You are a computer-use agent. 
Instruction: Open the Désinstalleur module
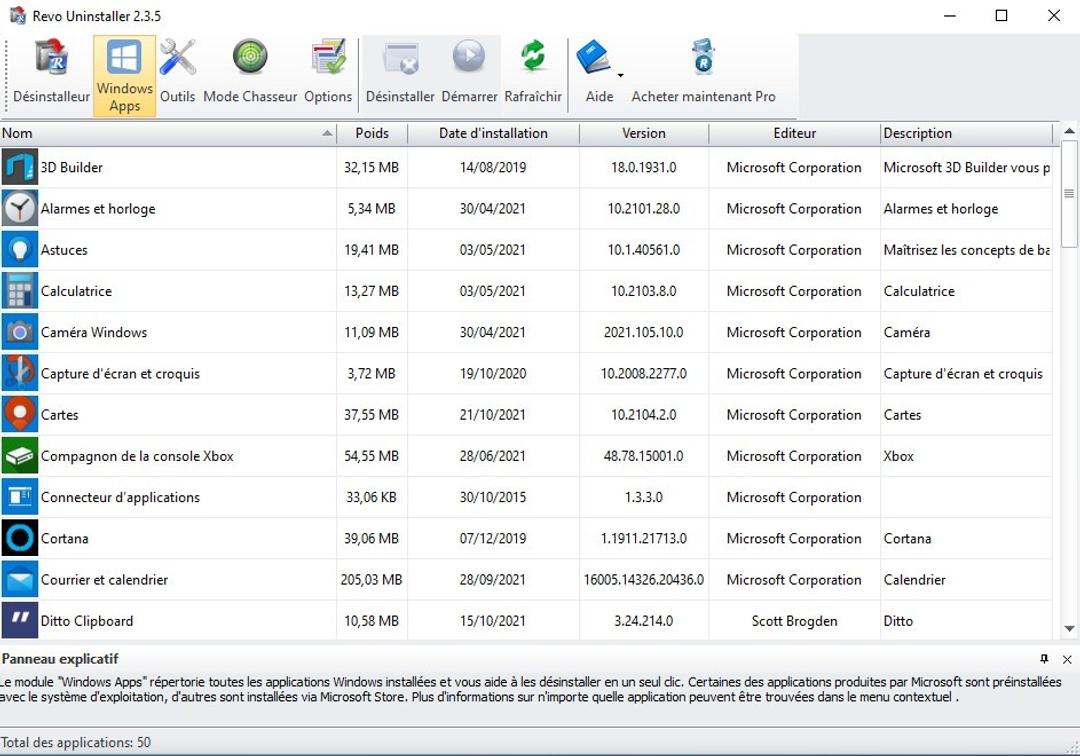pyautogui.click(x=51, y=74)
